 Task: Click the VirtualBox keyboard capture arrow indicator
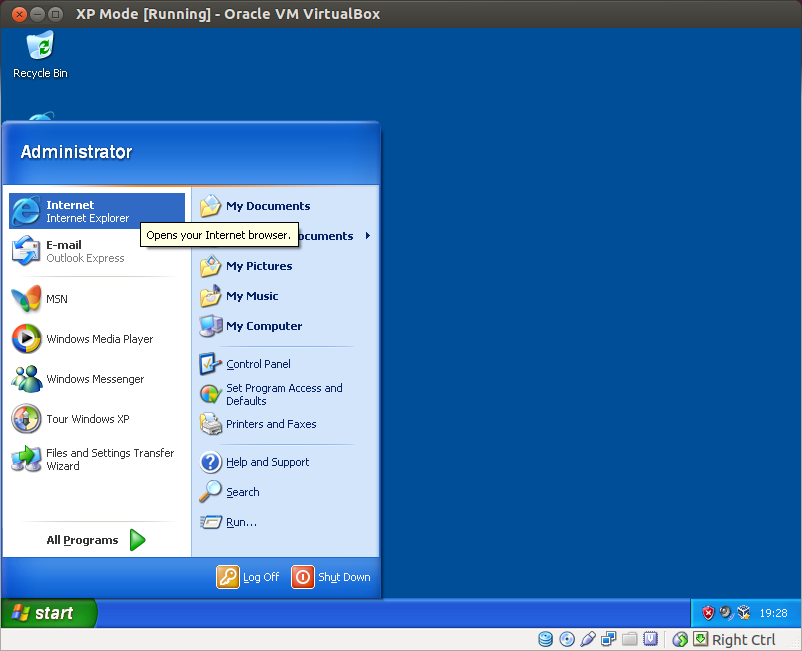[x=701, y=639]
